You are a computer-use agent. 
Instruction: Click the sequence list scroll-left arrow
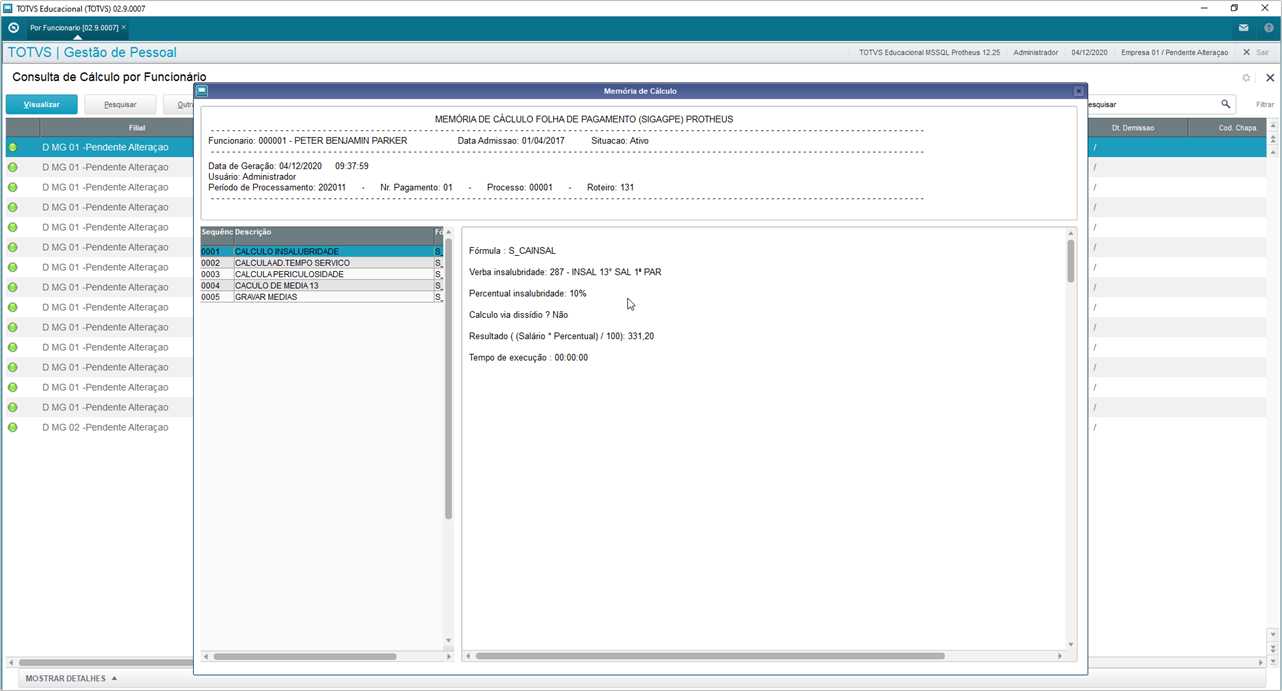(206, 656)
